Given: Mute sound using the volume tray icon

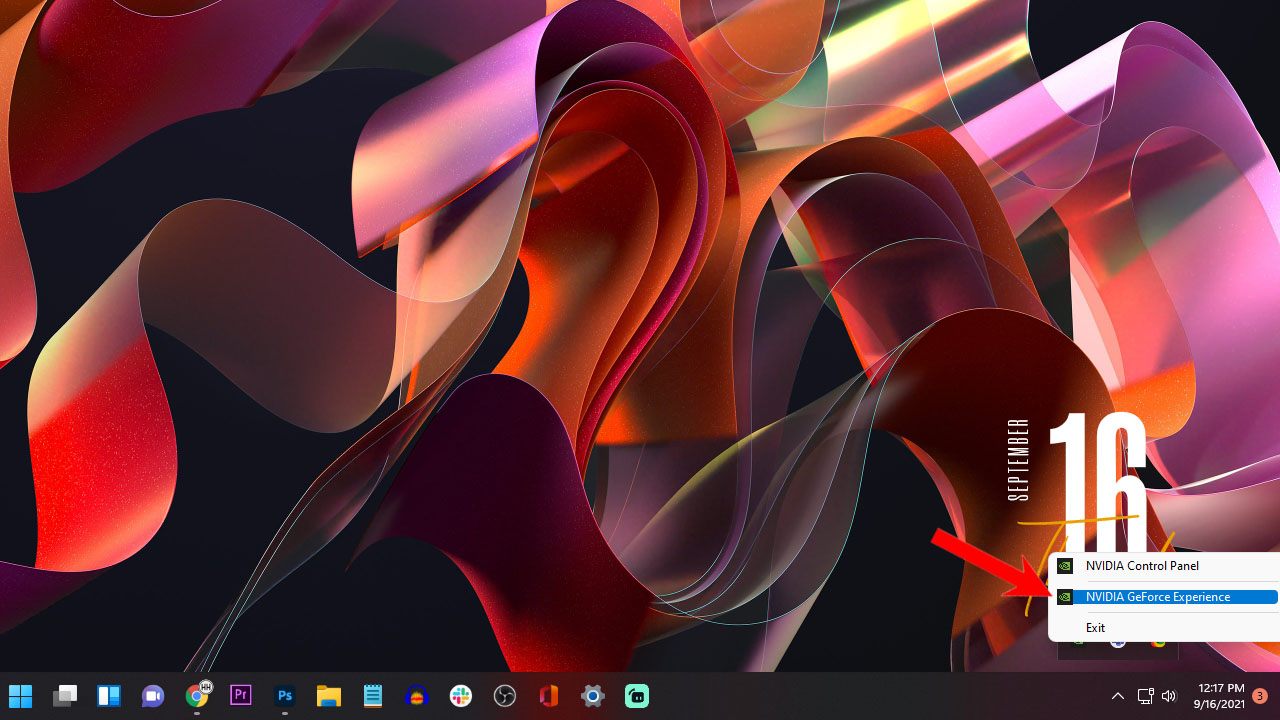Looking at the screenshot, I should [1168, 696].
